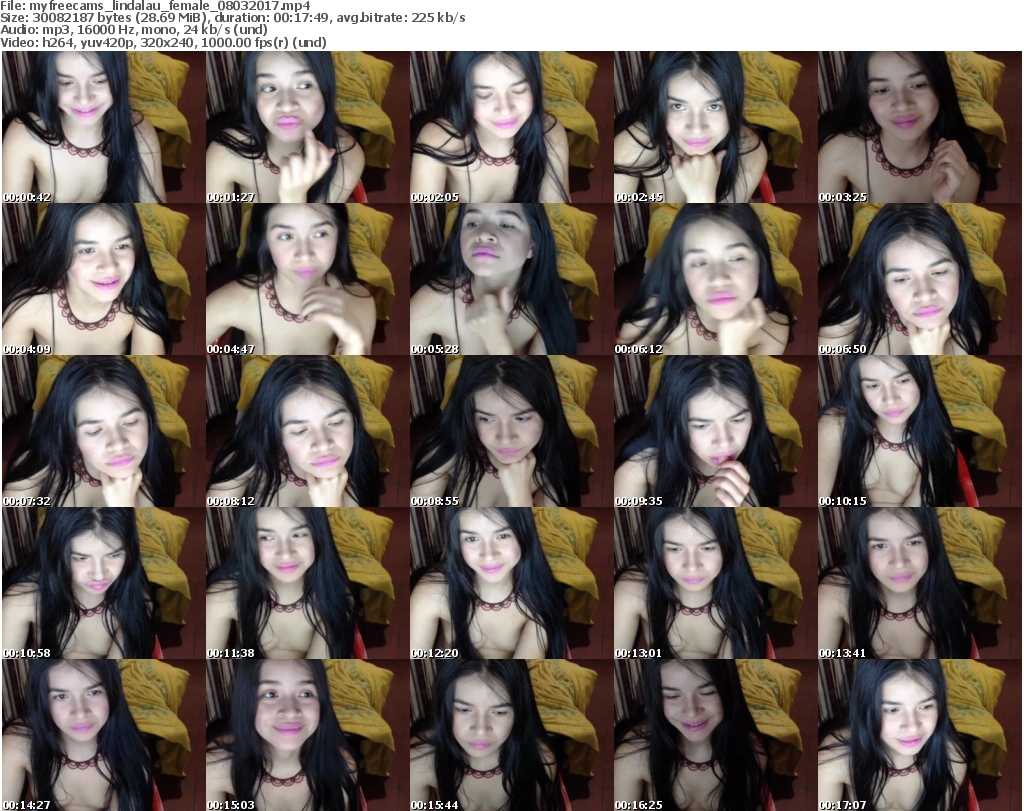Screen dimensions: 1024x811
Task: Jump to the frame stamped 00:13:41
Action: tap(920, 583)
